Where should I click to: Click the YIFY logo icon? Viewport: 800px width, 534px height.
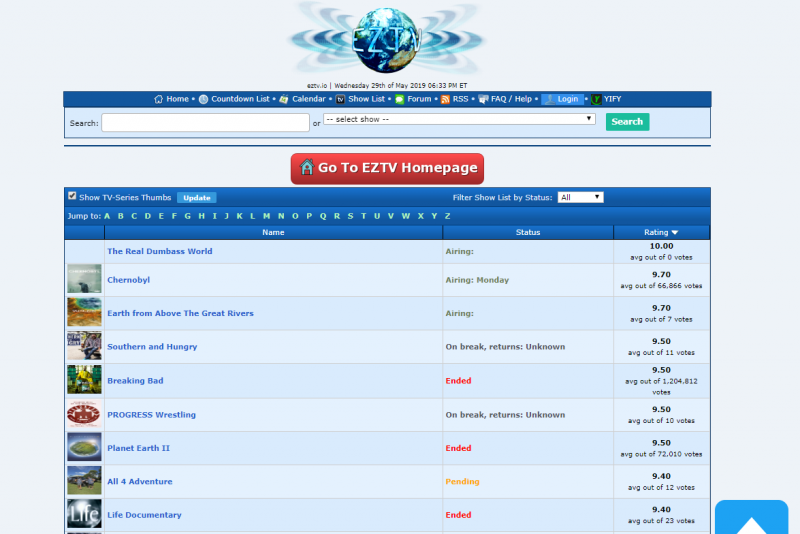pyautogui.click(x=596, y=99)
